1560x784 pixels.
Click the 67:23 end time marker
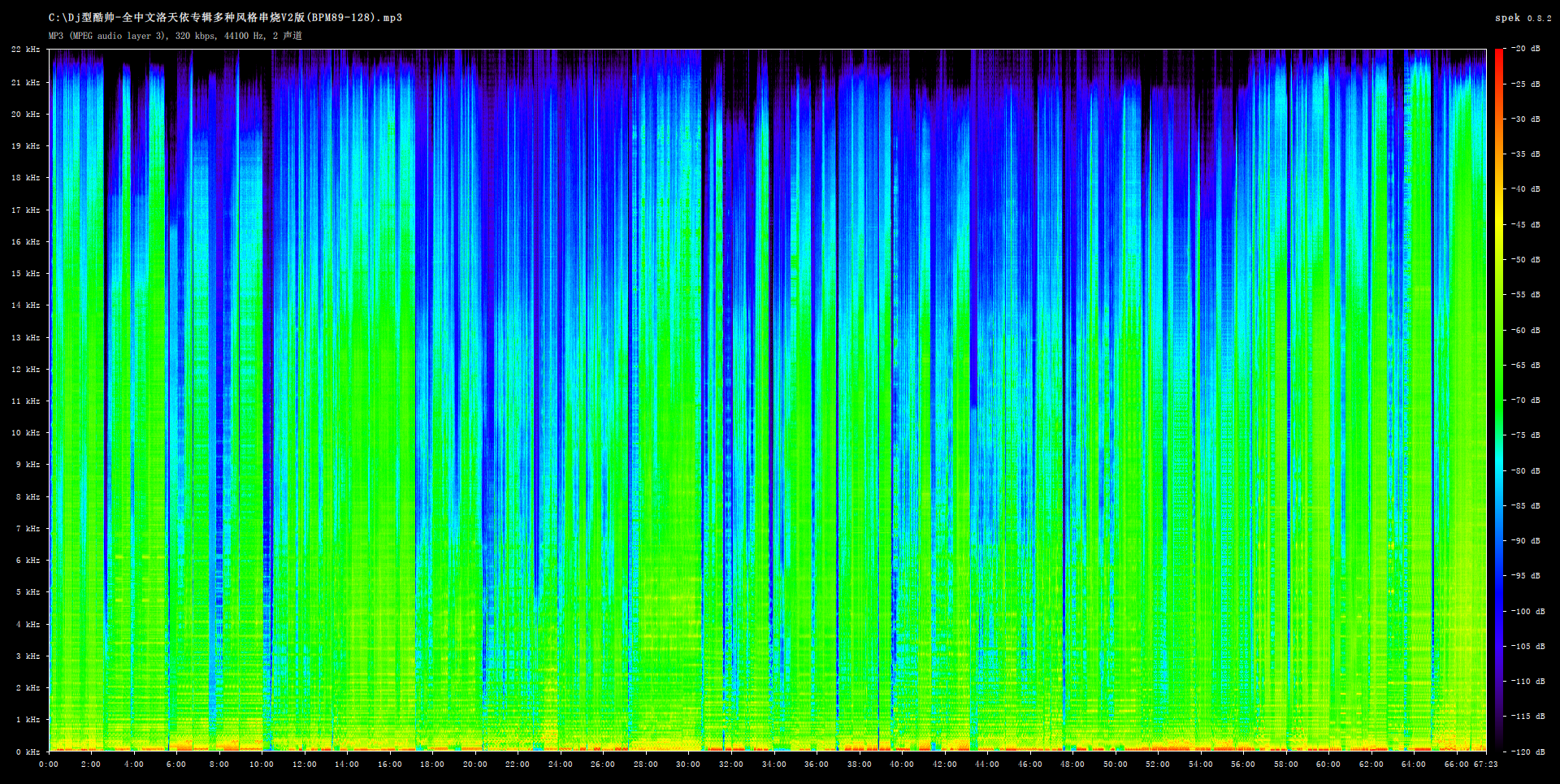[1486, 765]
